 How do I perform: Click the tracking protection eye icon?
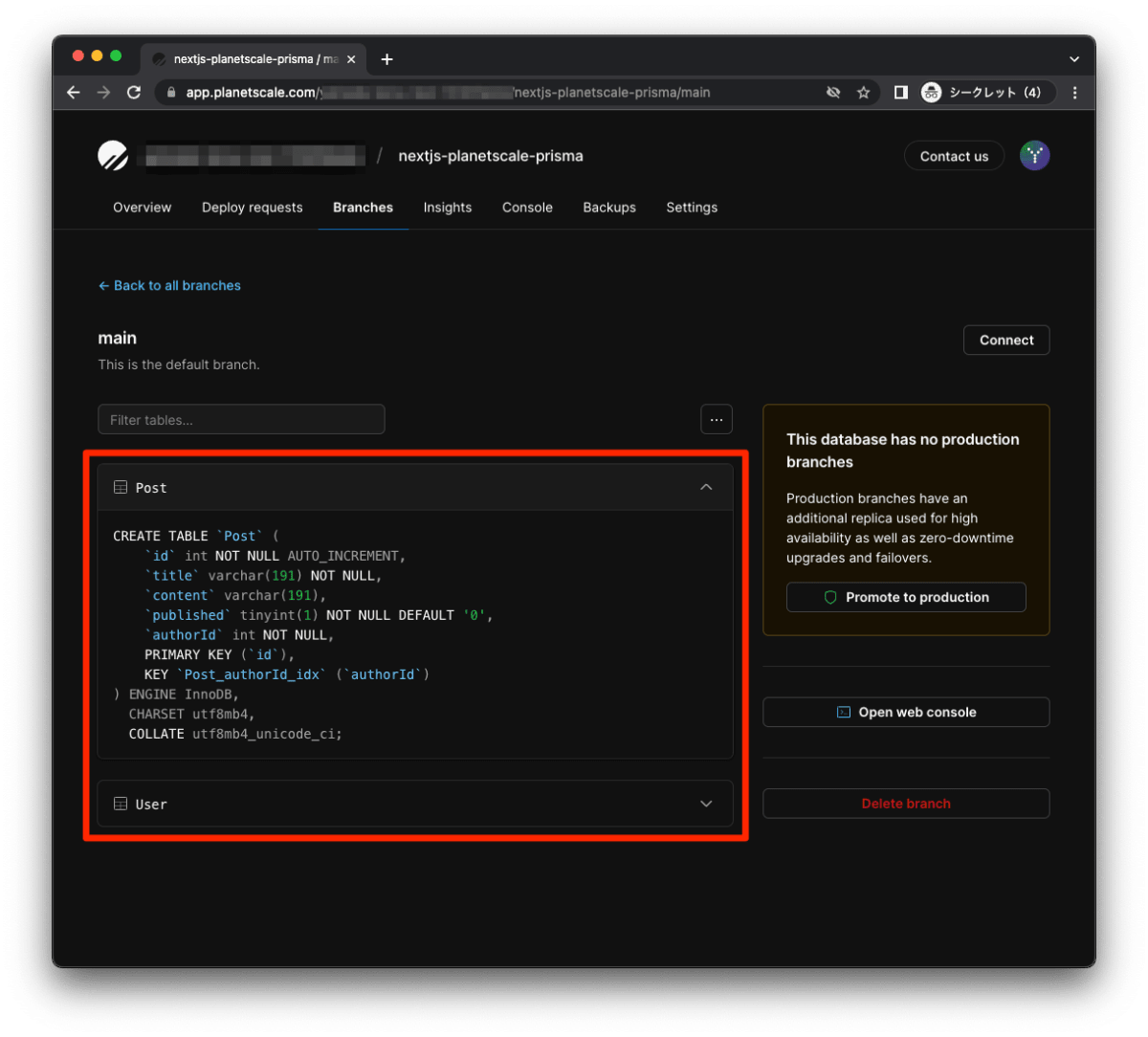click(x=833, y=92)
